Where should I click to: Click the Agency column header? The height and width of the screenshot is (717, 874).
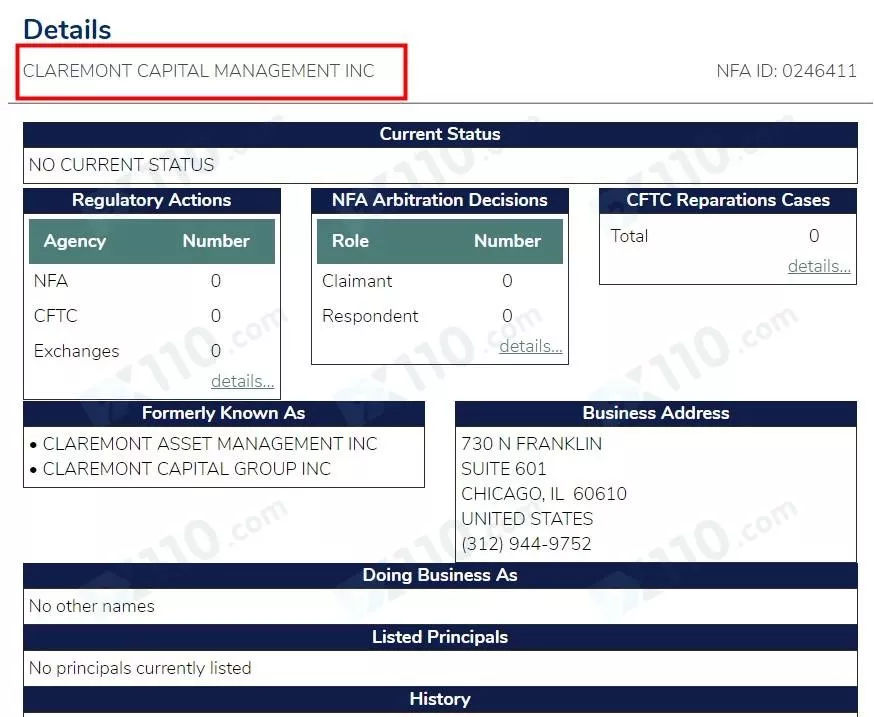(x=75, y=241)
